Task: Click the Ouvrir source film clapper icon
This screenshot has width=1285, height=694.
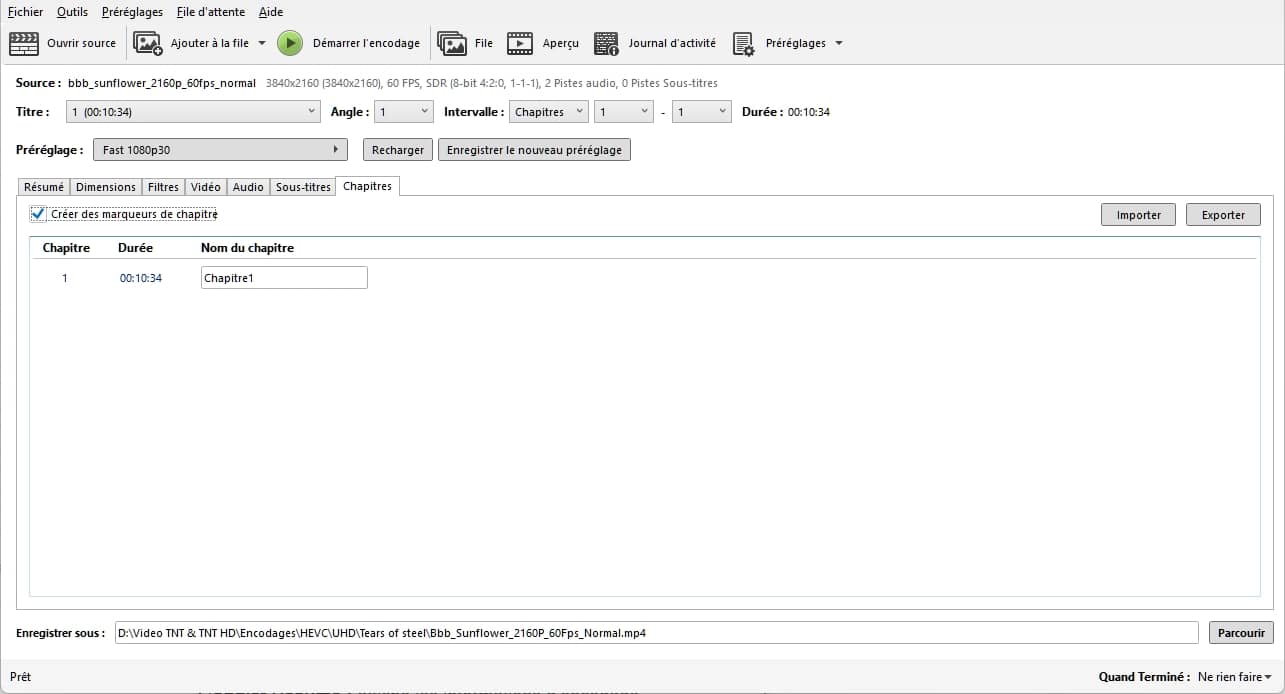Action: (24, 43)
